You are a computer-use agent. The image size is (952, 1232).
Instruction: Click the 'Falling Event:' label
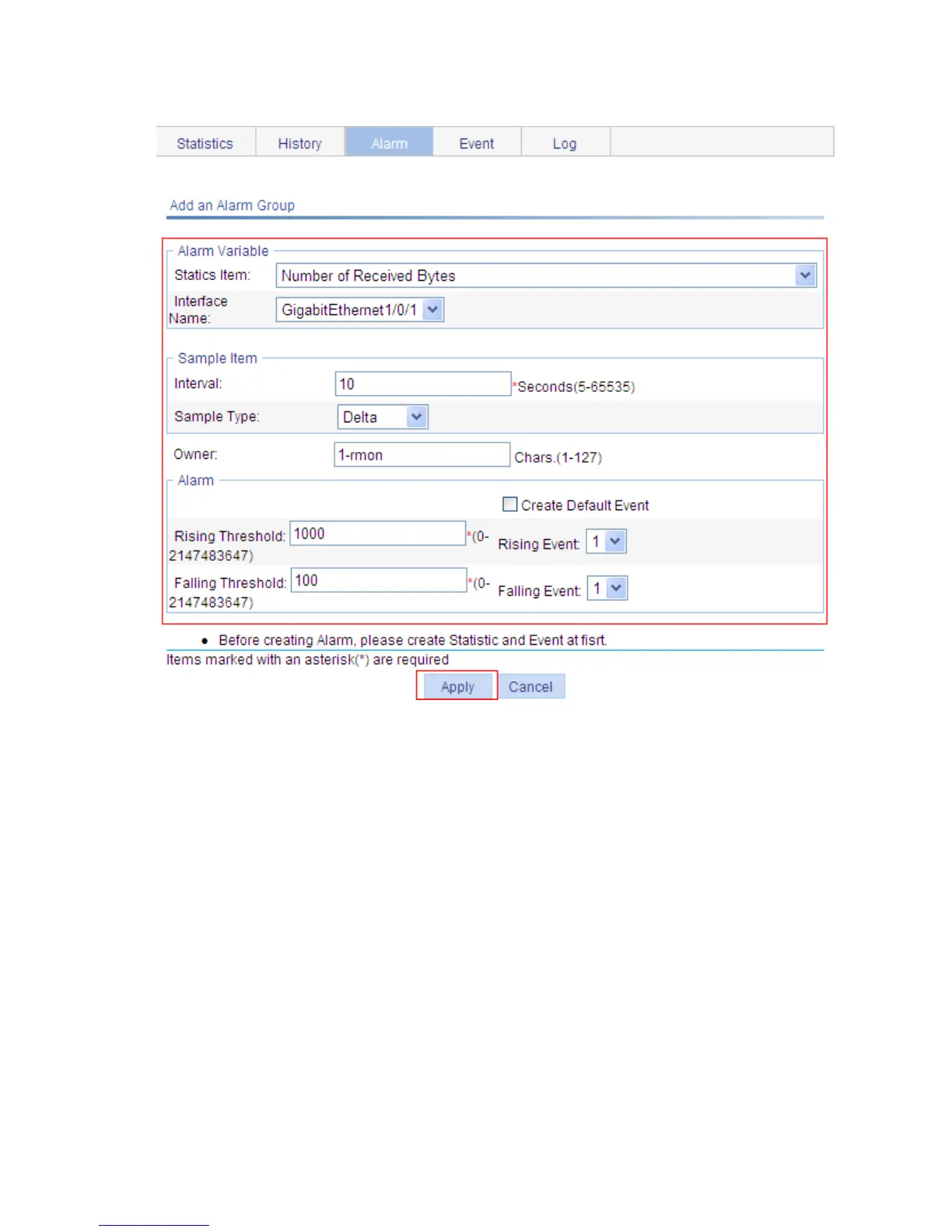(x=540, y=590)
